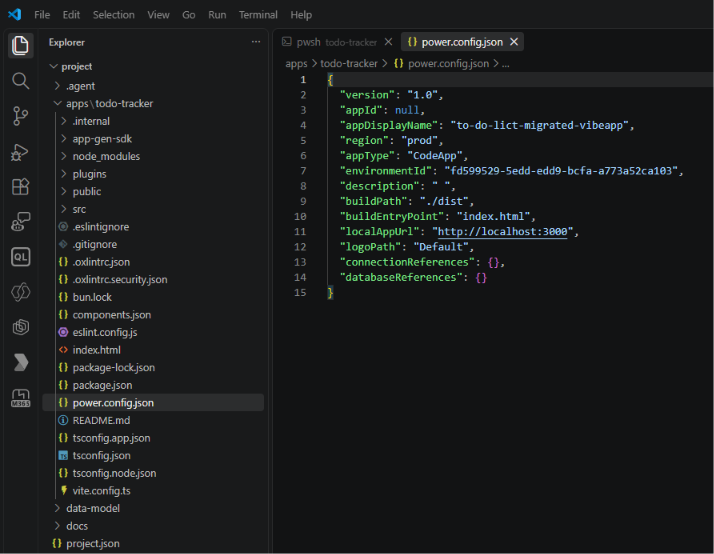Open the project.json file
The width and height of the screenshot is (714, 554).
pos(93,544)
